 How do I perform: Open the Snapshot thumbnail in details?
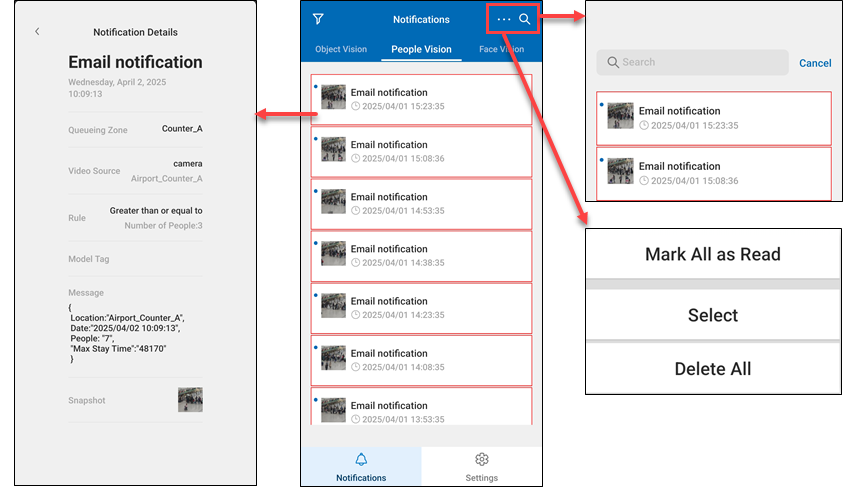[190, 400]
